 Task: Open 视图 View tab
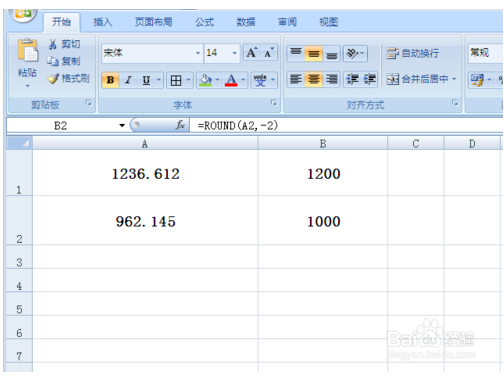(x=328, y=22)
